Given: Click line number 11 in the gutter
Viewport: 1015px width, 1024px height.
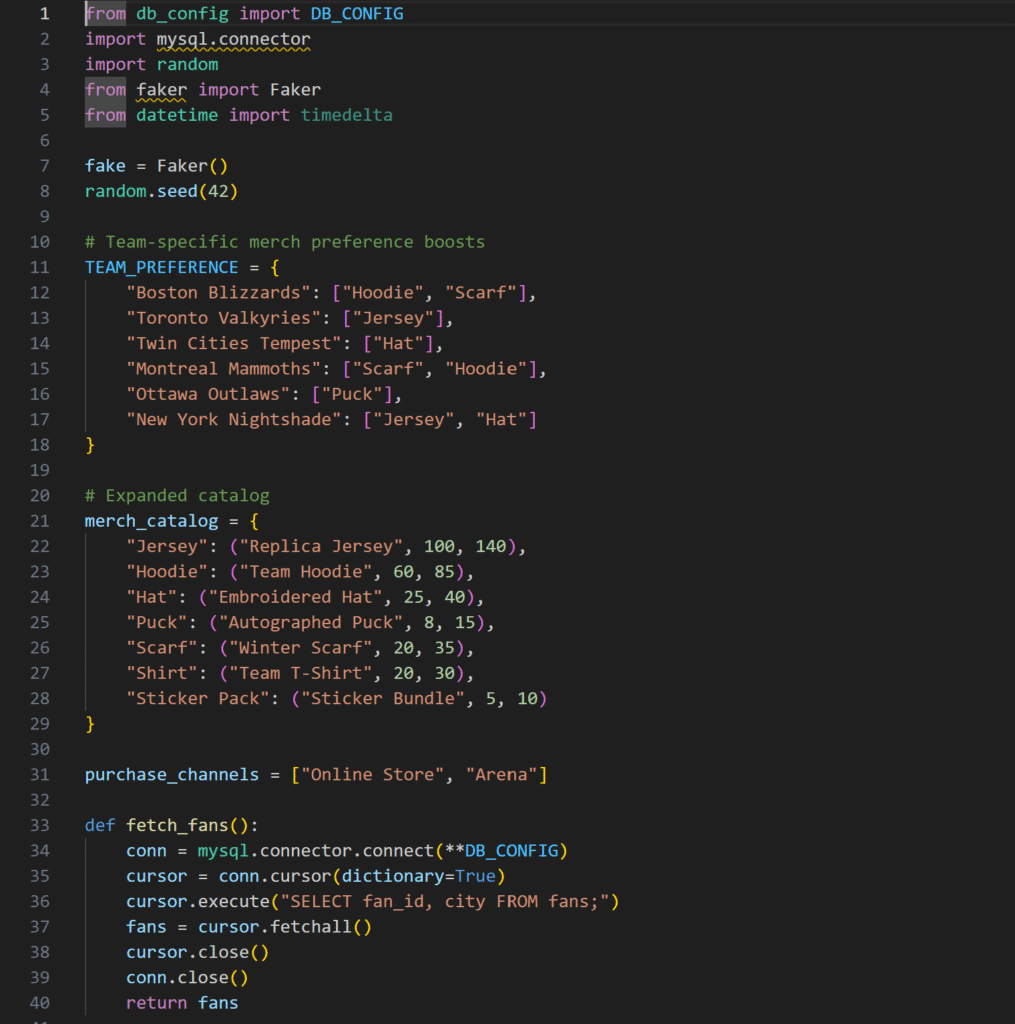Looking at the screenshot, I should click(x=40, y=268).
